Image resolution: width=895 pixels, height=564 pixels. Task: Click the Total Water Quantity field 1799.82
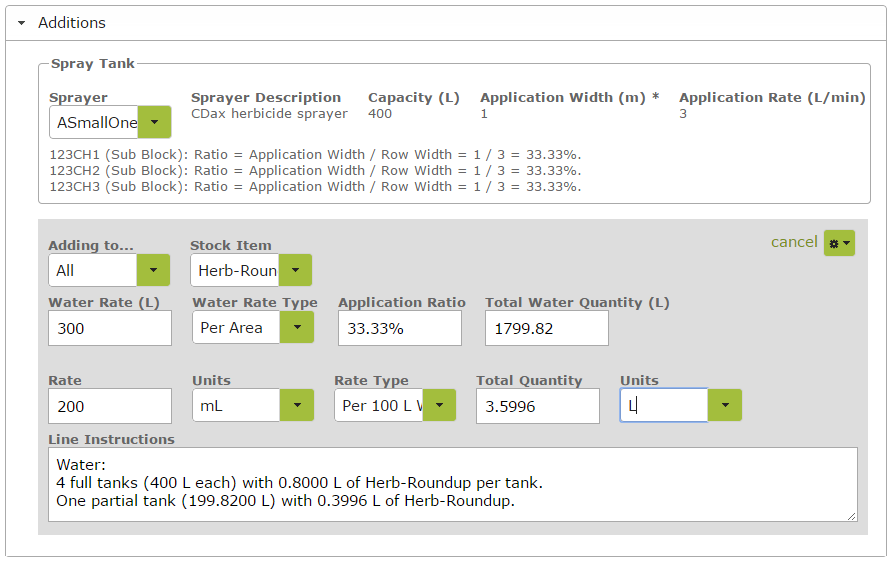pyautogui.click(x=547, y=328)
